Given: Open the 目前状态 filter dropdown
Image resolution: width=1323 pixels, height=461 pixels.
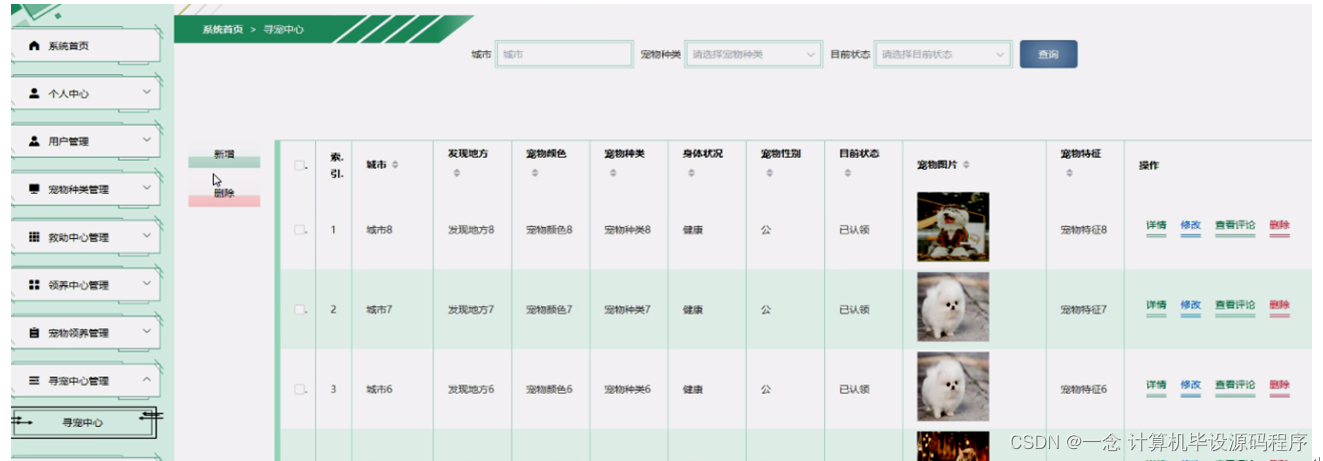Looking at the screenshot, I should tap(943, 55).
